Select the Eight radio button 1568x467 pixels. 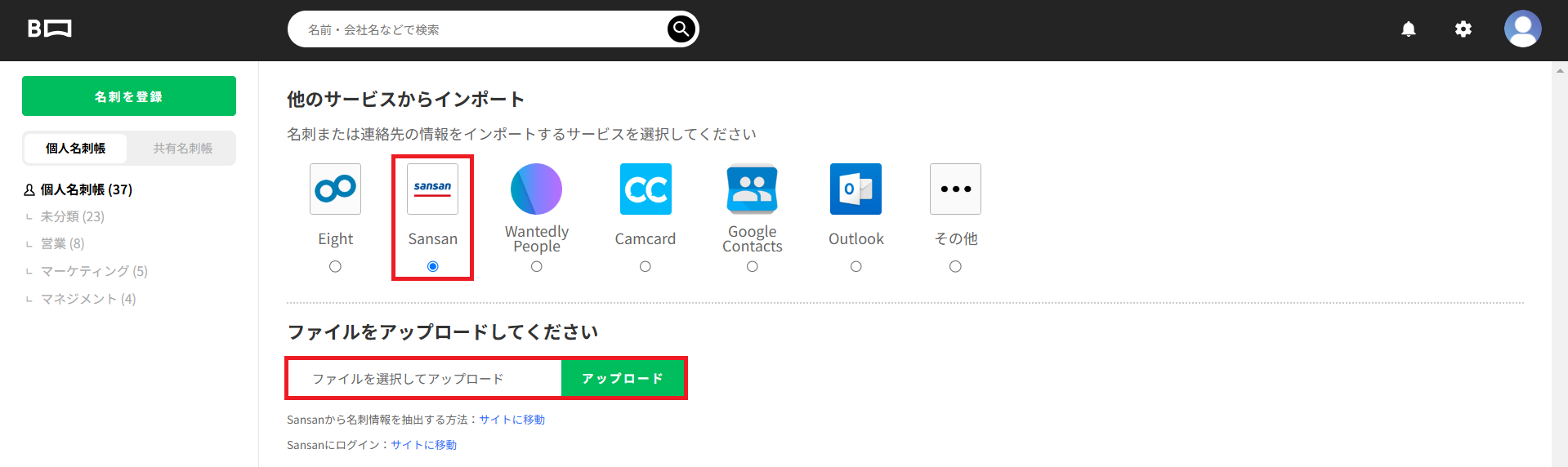pyautogui.click(x=335, y=266)
